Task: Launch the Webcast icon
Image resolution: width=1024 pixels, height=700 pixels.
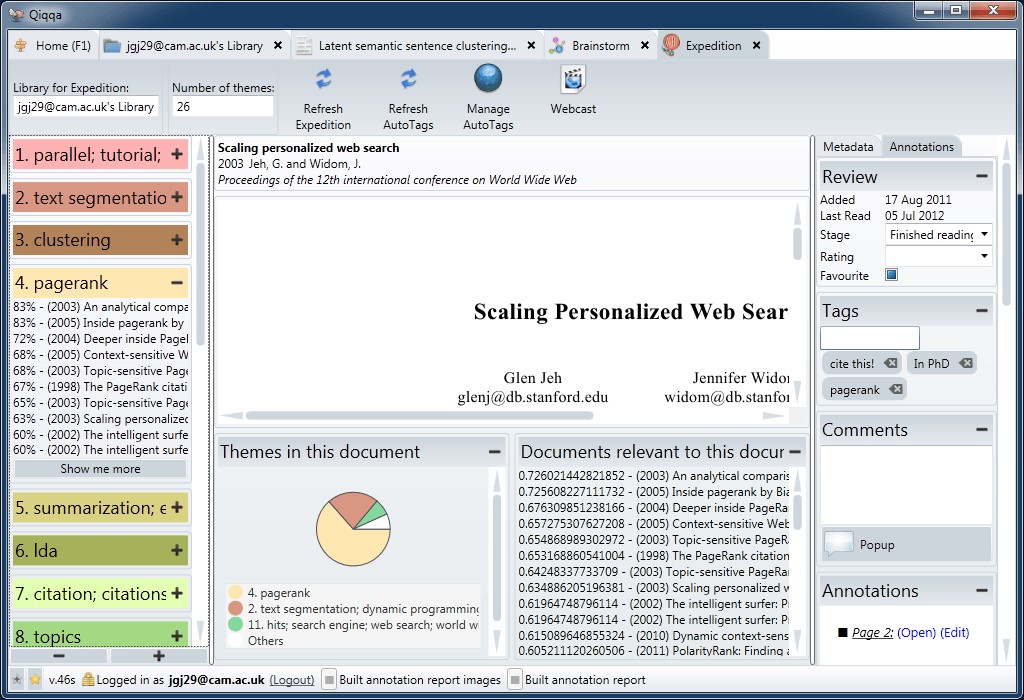Action: tap(573, 79)
